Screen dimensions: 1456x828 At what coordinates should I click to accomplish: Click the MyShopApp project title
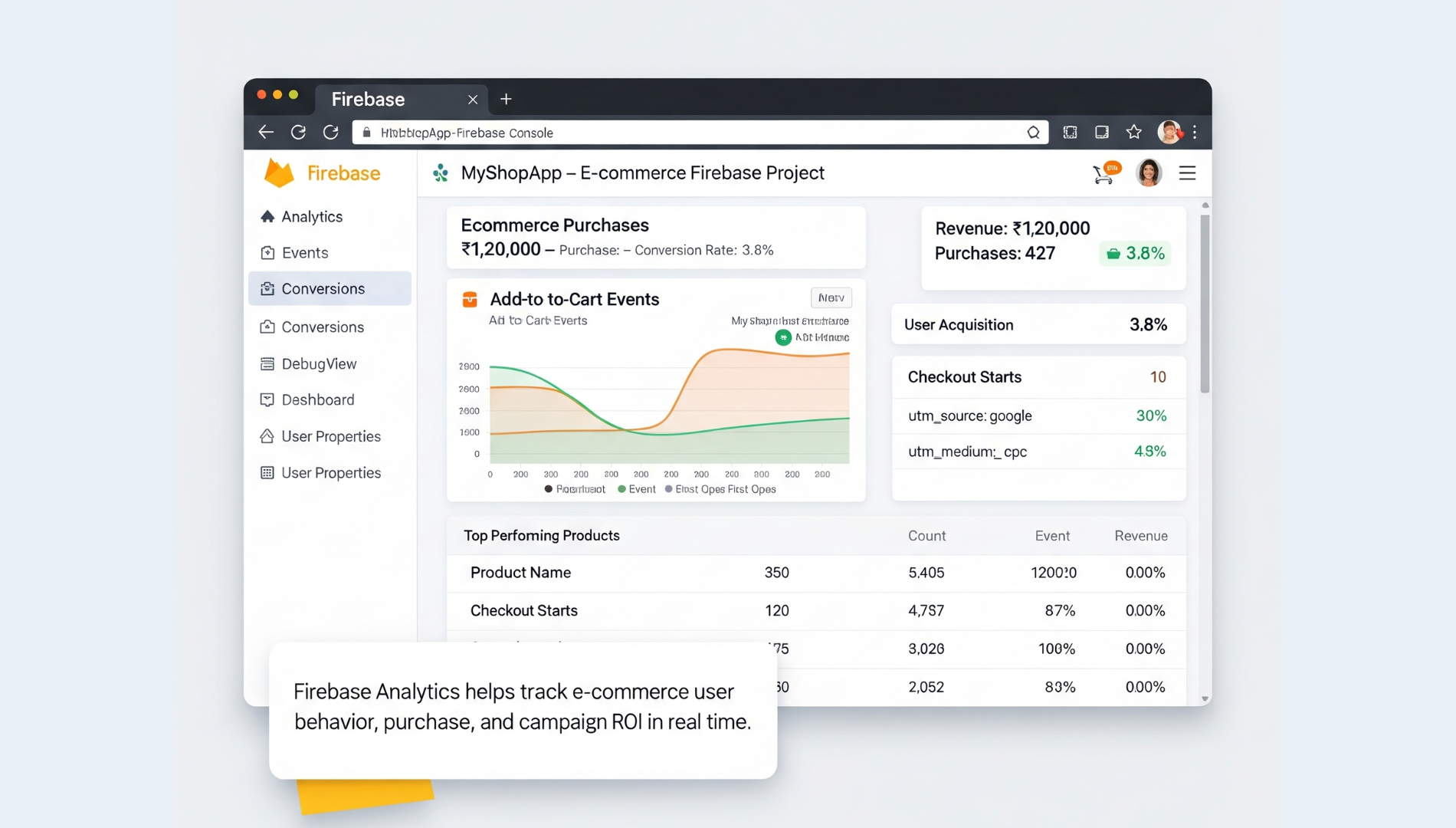tap(642, 173)
